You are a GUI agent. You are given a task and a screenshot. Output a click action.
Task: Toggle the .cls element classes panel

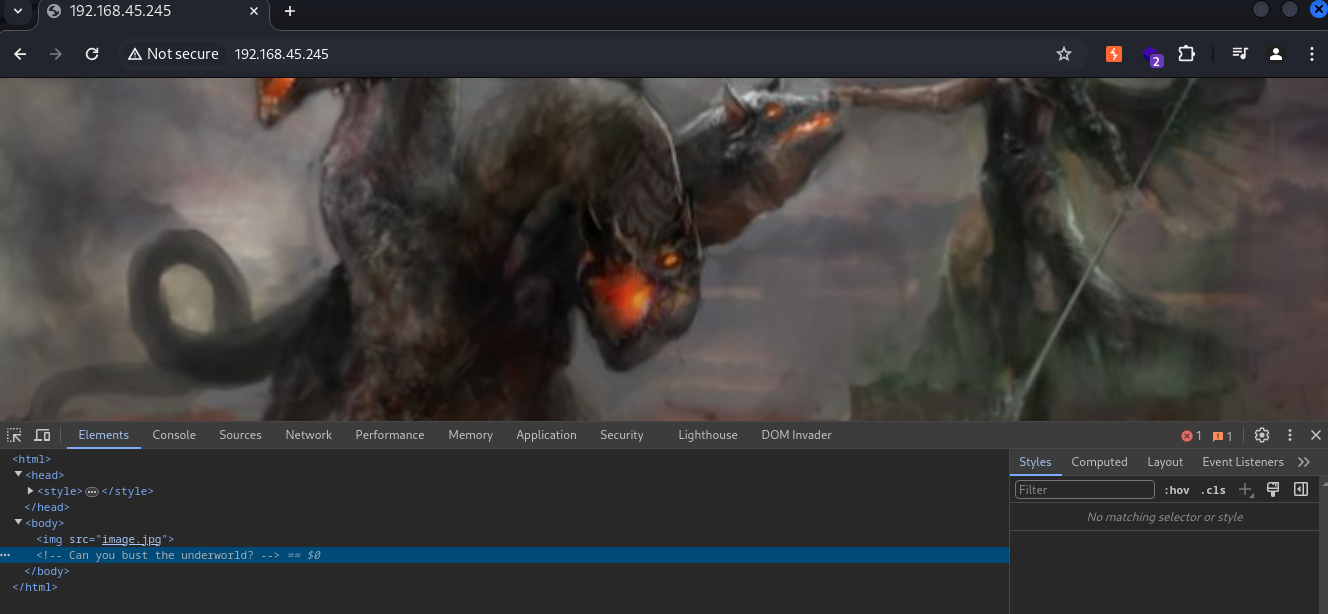click(1213, 490)
